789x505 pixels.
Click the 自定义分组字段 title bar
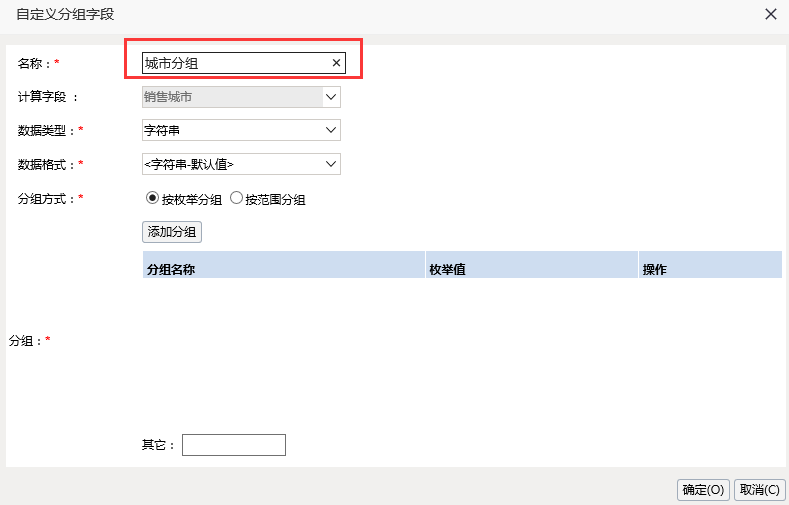pos(382,14)
